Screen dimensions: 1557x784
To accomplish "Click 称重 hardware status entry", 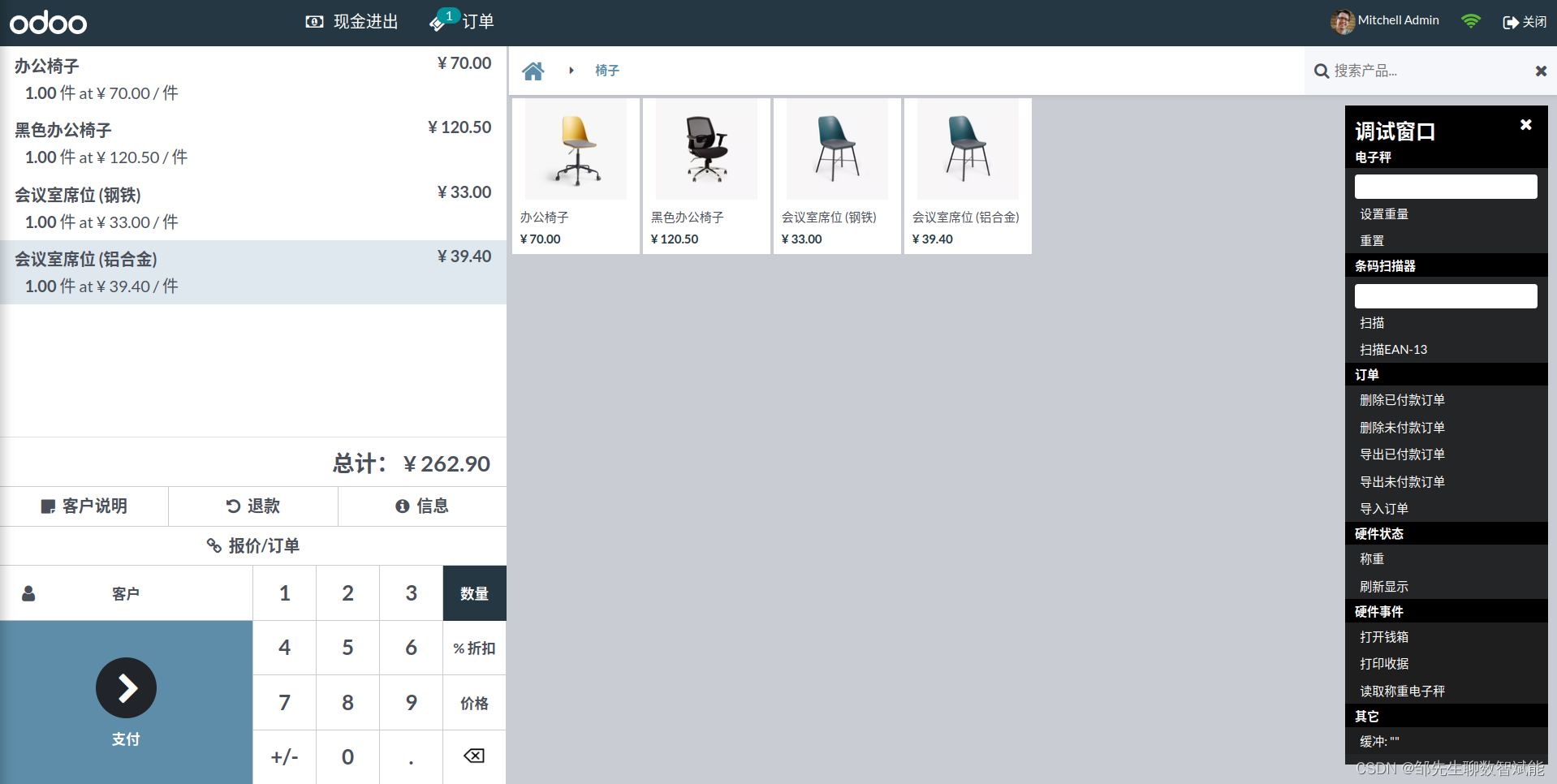I will (1372, 559).
